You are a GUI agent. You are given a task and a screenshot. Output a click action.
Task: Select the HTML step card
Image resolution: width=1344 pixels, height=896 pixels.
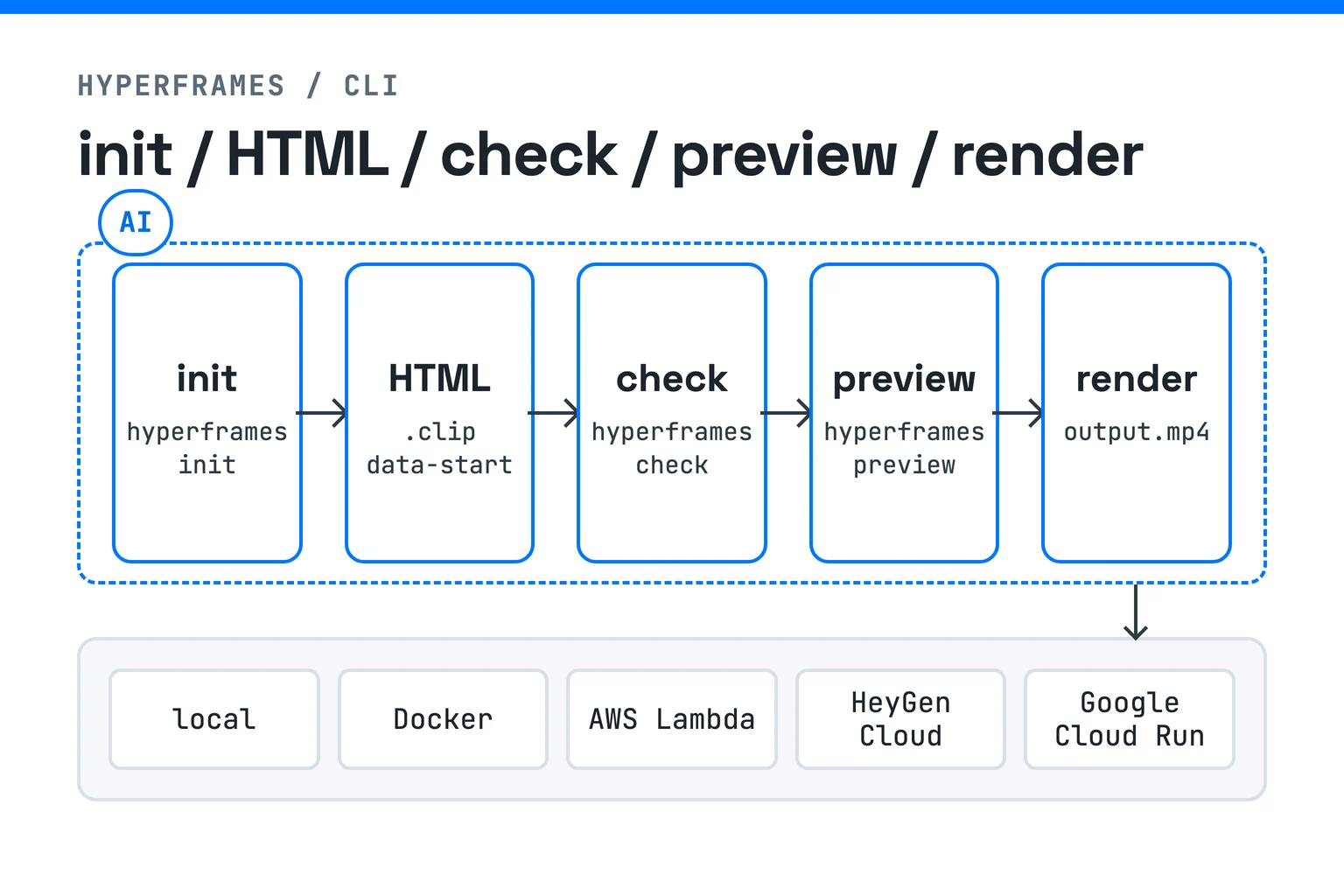coord(439,413)
